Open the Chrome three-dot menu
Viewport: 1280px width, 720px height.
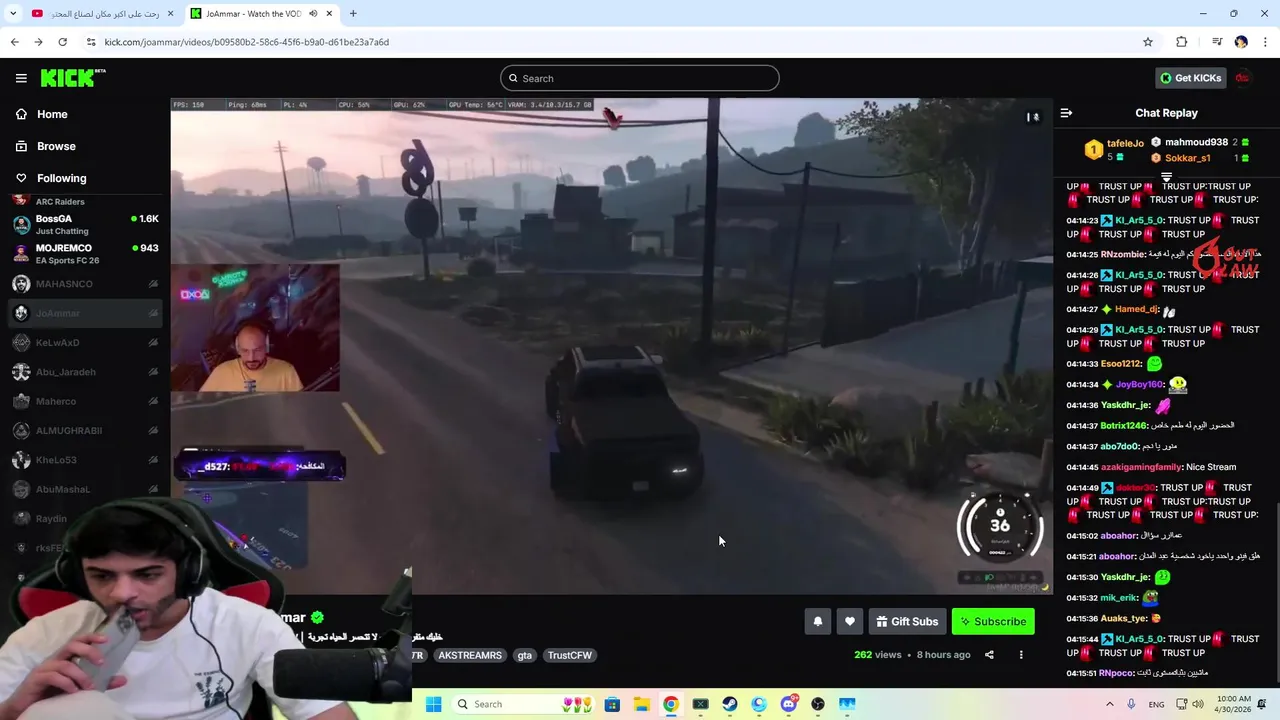pos(1265,42)
